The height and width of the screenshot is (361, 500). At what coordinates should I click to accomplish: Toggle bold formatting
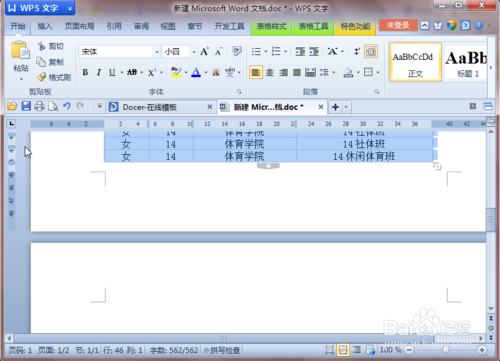coord(85,72)
